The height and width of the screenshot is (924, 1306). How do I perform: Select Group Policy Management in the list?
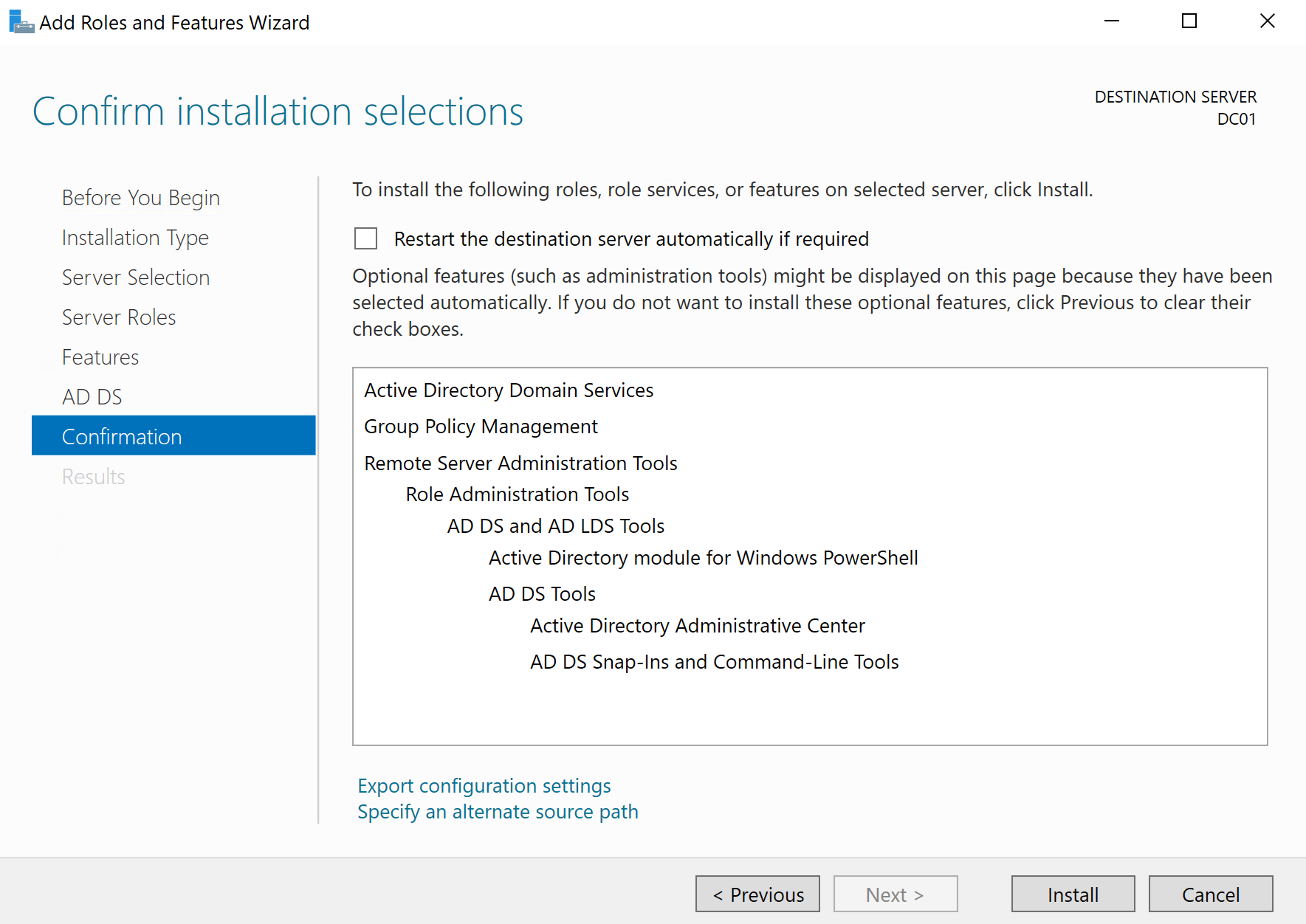[x=481, y=426]
